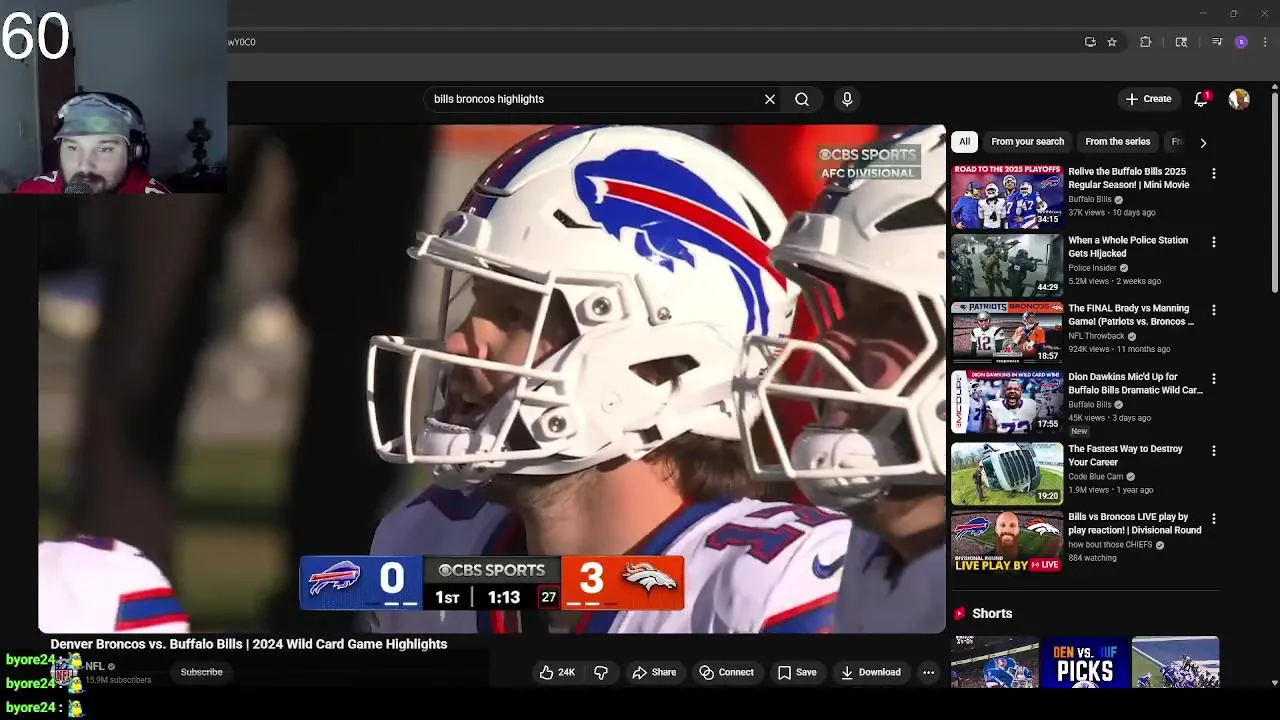The height and width of the screenshot is (720, 1280).
Task: Open the browser three-dot menu
Action: [x=1265, y=42]
